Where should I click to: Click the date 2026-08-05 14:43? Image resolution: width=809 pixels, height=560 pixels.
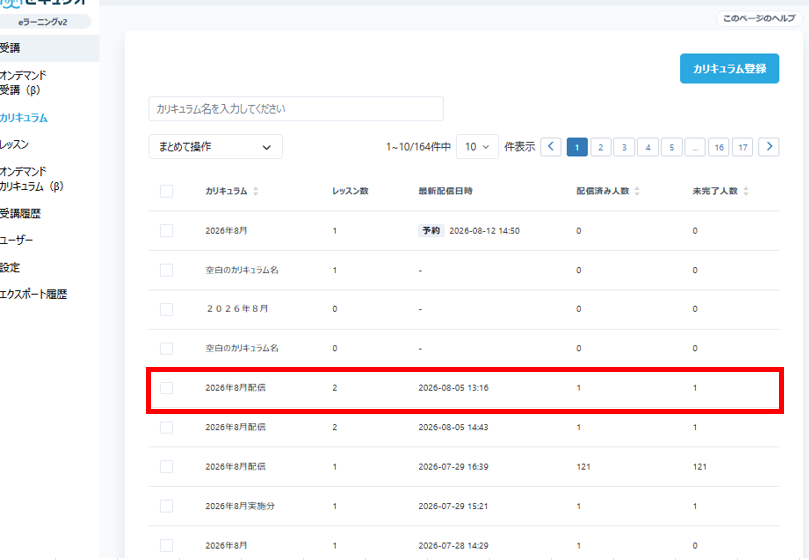(x=454, y=427)
